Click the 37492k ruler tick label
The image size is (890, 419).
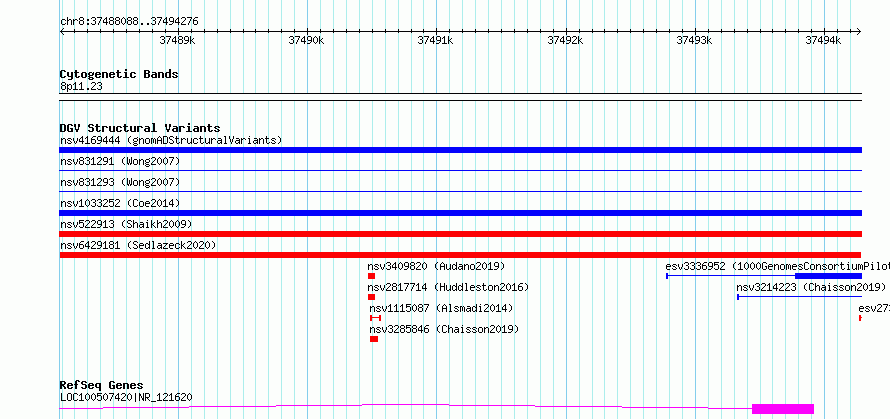click(x=565, y=40)
